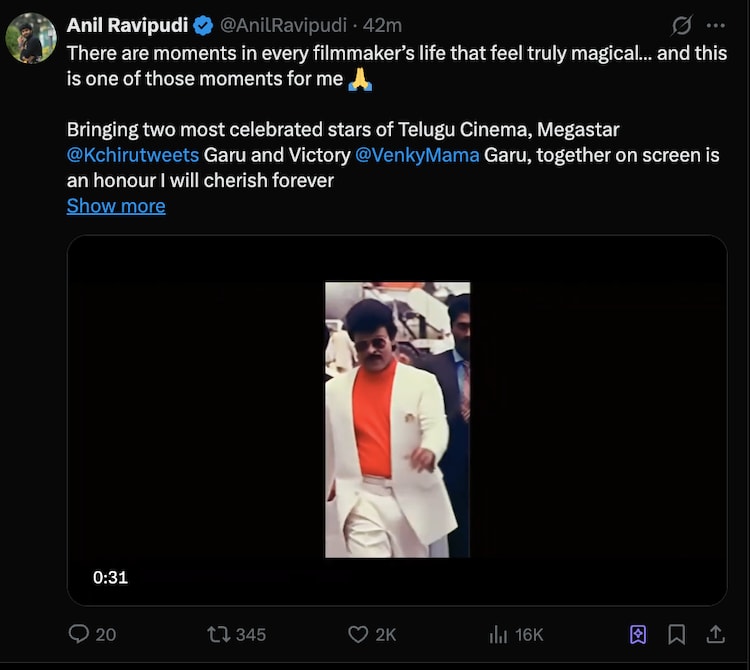Click the Grok explain-post icon

click(x=682, y=25)
